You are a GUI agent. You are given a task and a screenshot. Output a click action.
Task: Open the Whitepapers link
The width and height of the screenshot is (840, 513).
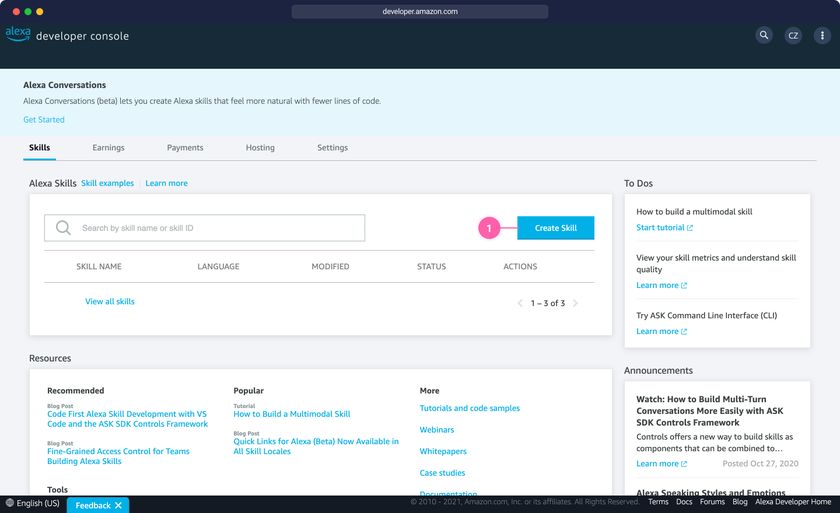(443, 451)
